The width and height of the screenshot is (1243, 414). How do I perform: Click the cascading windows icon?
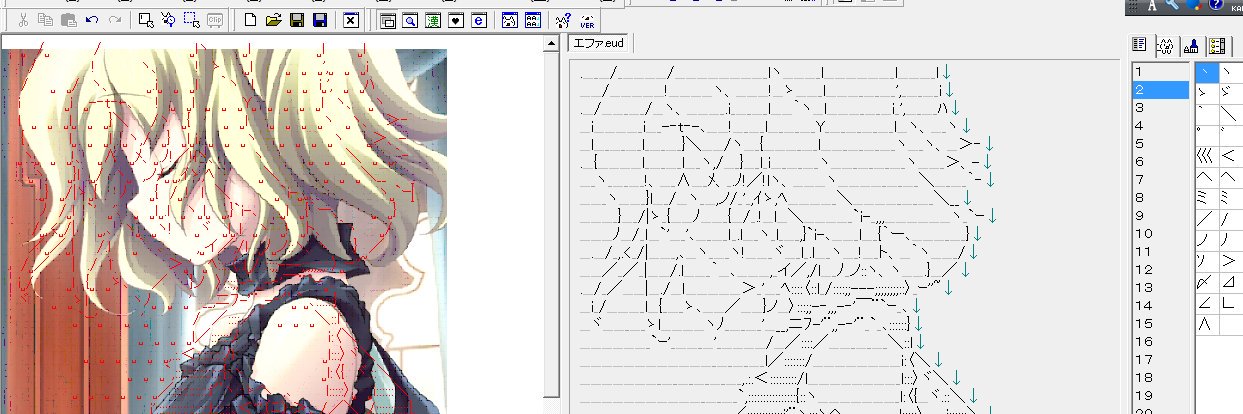387,20
